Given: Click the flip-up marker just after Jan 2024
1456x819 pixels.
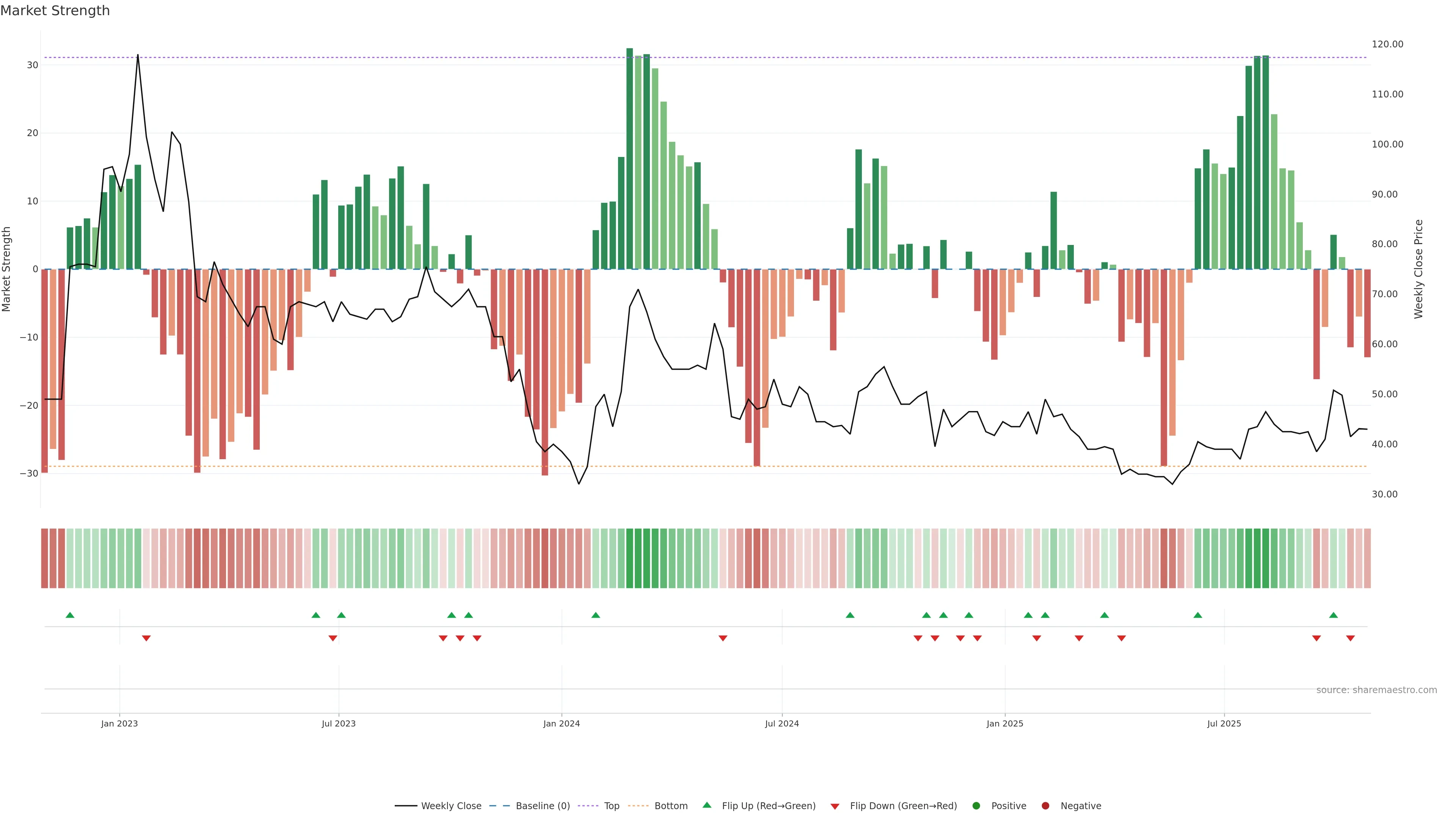Looking at the screenshot, I should tap(596, 615).
